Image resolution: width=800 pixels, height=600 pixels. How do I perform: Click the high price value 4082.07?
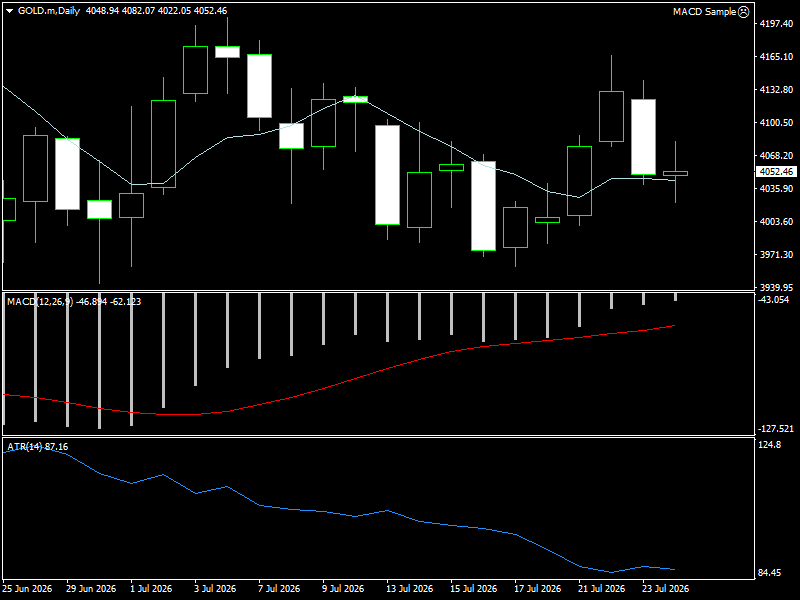138,11
